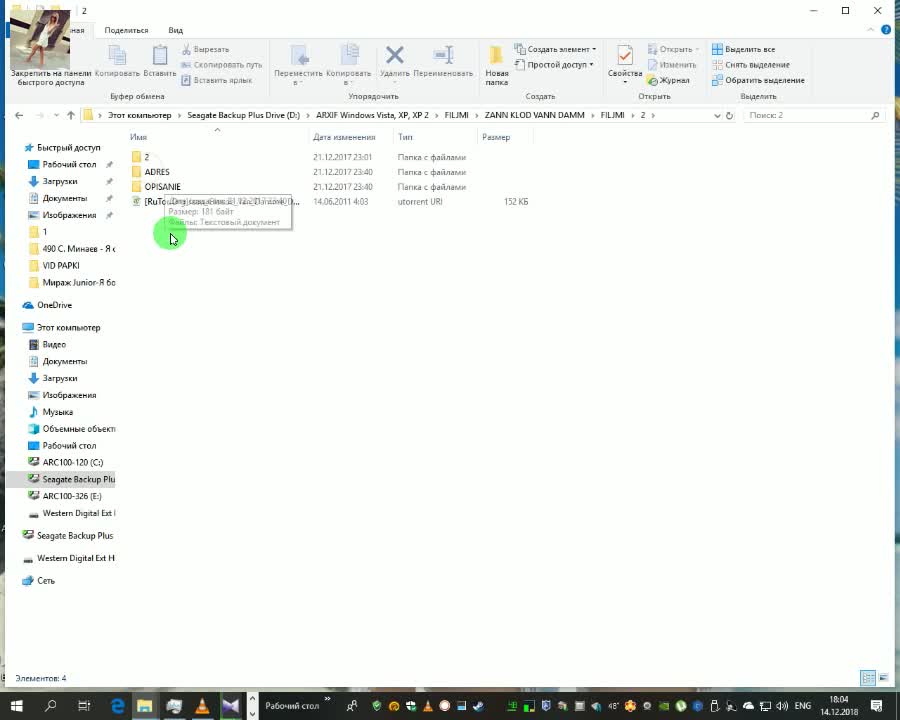
Task: Open VLC media player from taskbar
Action: (x=202, y=706)
